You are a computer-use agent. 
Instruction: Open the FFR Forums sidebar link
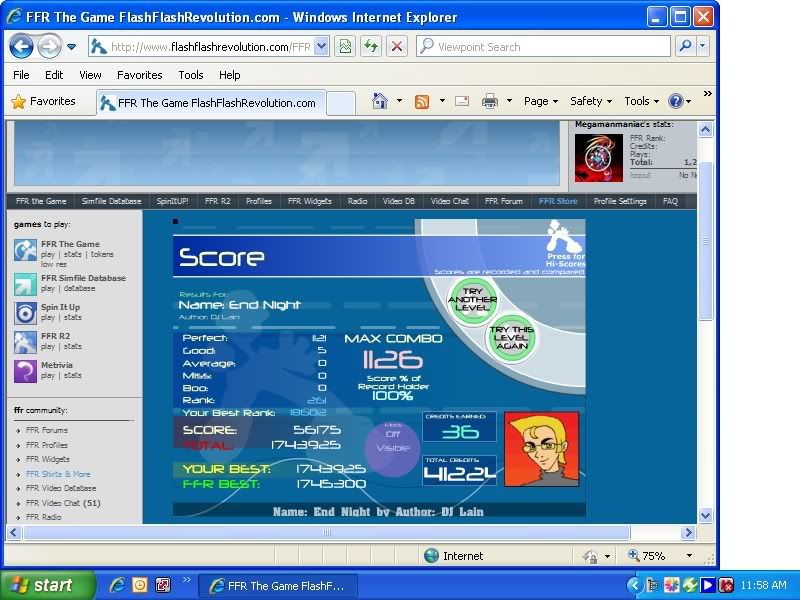click(47, 430)
